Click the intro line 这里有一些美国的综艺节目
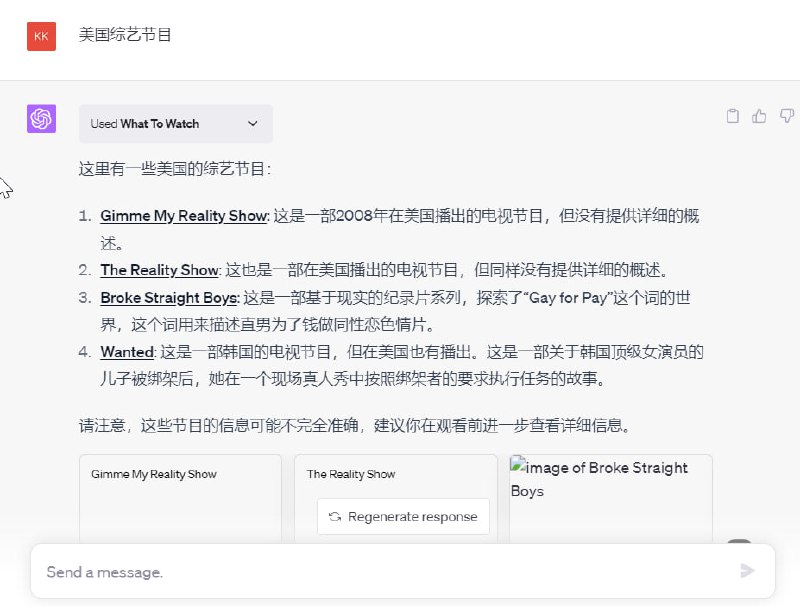 pos(175,169)
